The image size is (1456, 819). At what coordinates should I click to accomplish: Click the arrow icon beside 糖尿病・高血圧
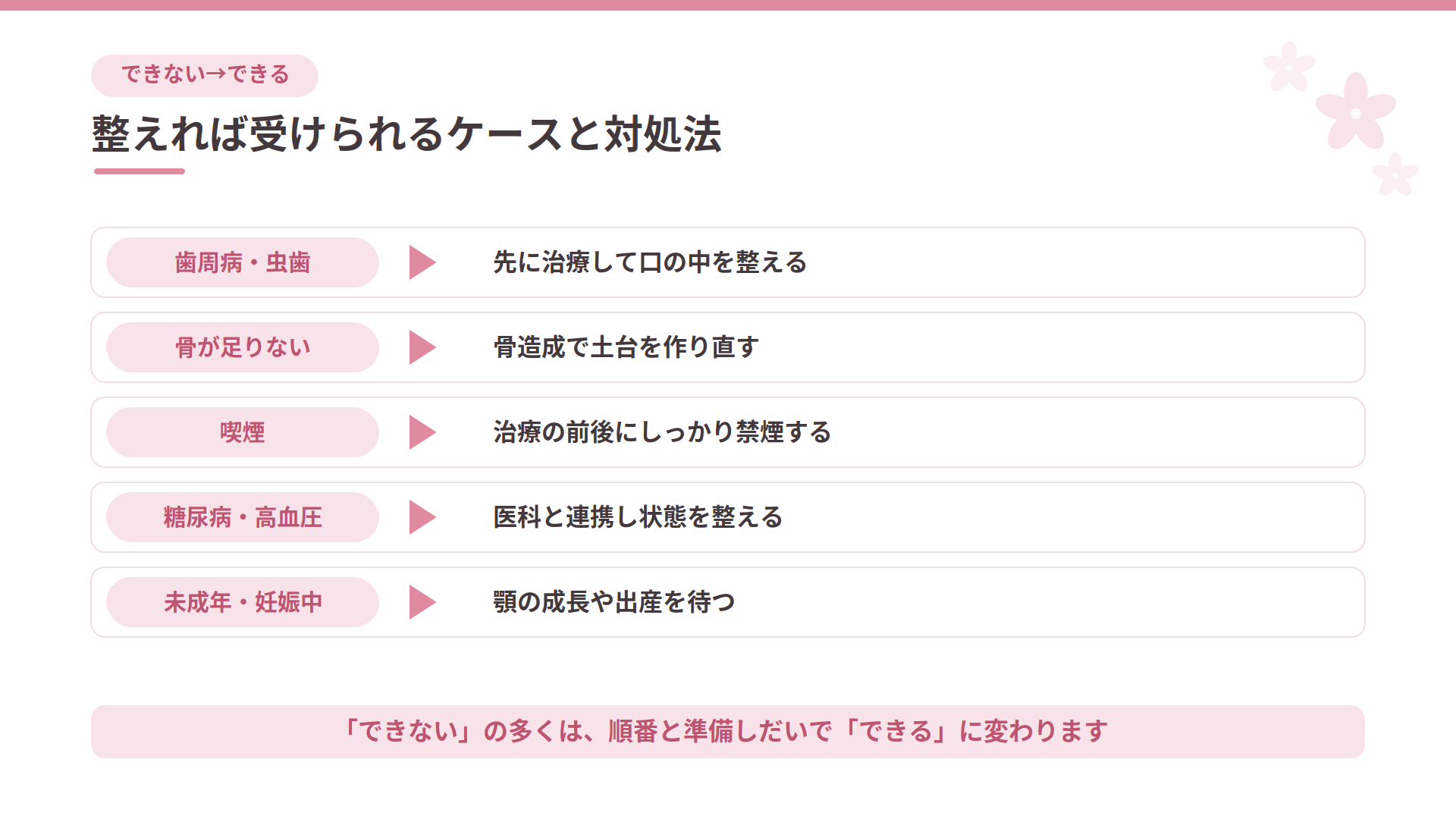pyautogui.click(x=422, y=517)
